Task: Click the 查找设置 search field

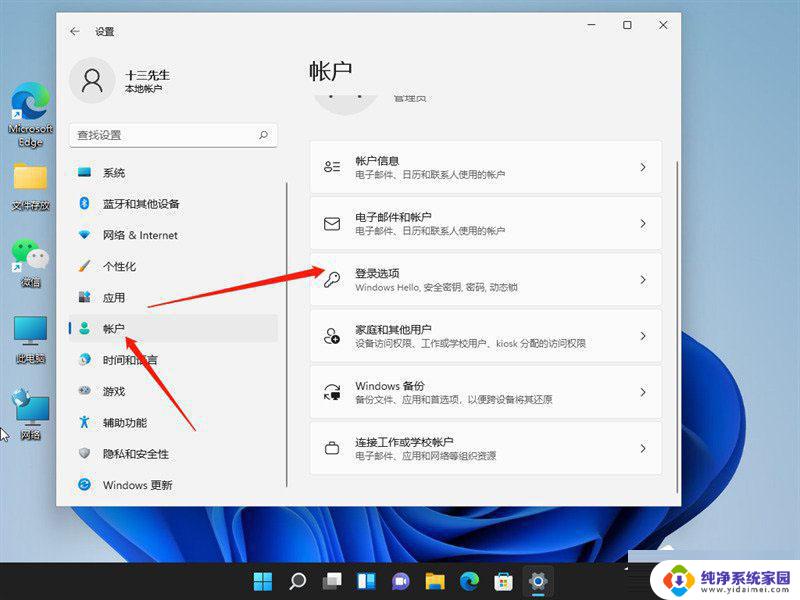Action: tap(173, 135)
